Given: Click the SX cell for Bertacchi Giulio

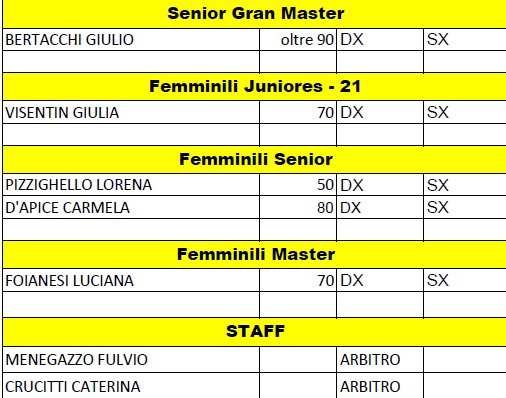Looking at the screenshot, I should click(x=465, y=40).
